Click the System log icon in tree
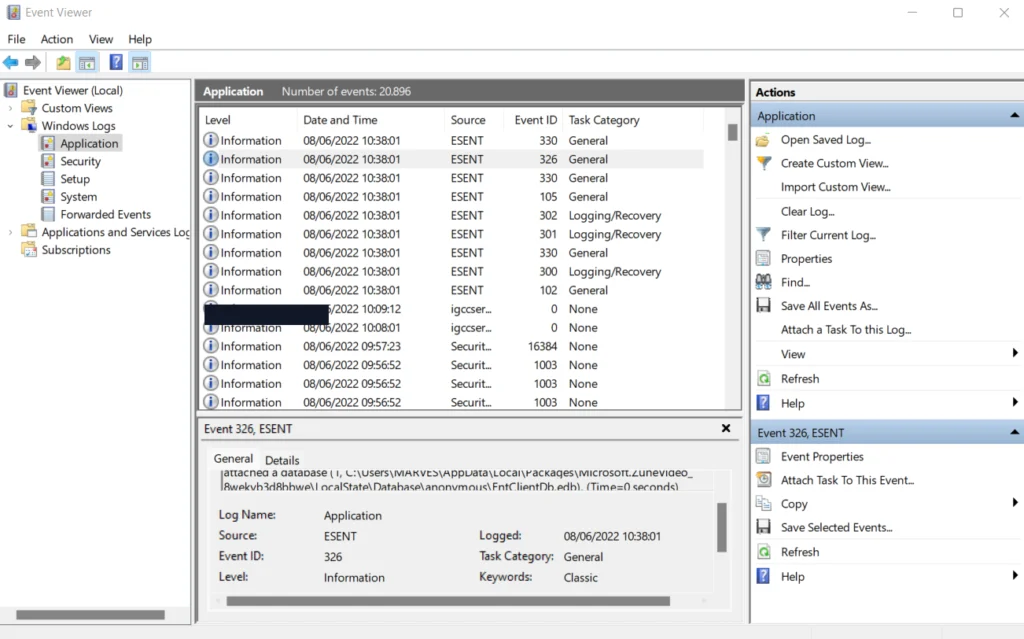 pyautogui.click(x=48, y=196)
